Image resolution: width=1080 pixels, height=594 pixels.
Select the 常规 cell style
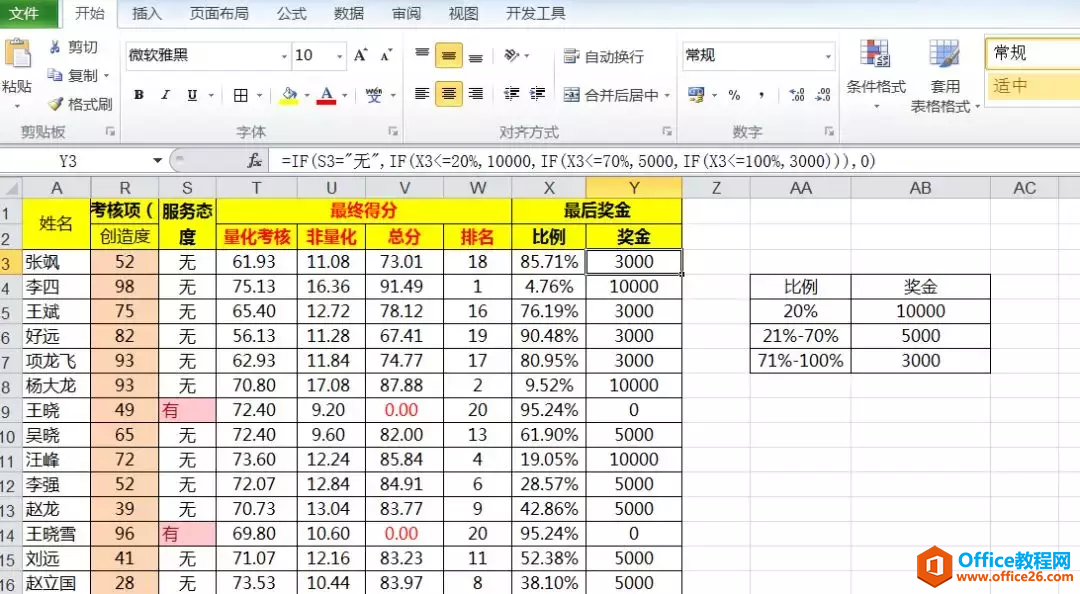(1033, 53)
